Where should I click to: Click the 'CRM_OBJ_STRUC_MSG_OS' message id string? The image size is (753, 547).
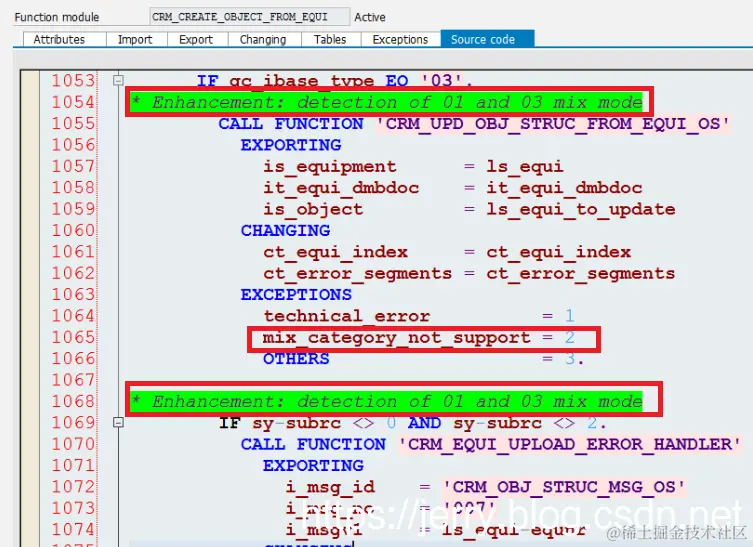[564, 487]
